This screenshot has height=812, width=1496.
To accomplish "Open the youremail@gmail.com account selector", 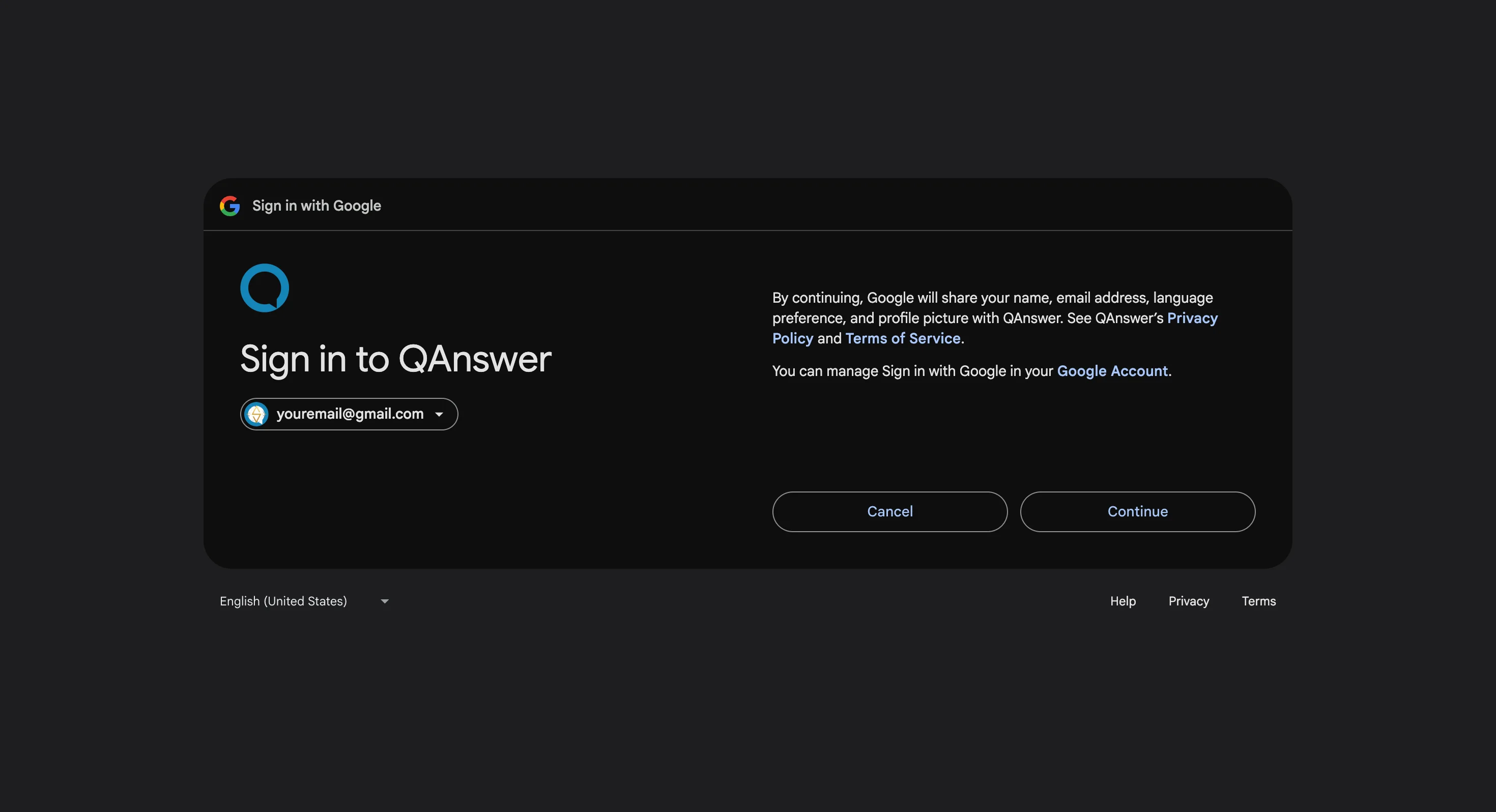I will point(349,414).
